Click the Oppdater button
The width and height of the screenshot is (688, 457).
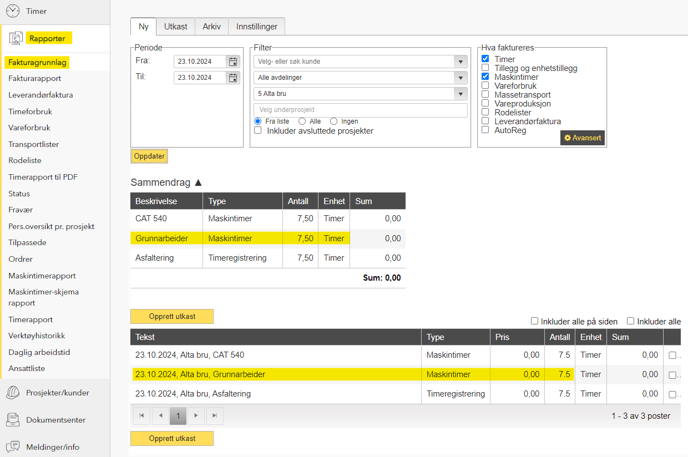pos(149,156)
